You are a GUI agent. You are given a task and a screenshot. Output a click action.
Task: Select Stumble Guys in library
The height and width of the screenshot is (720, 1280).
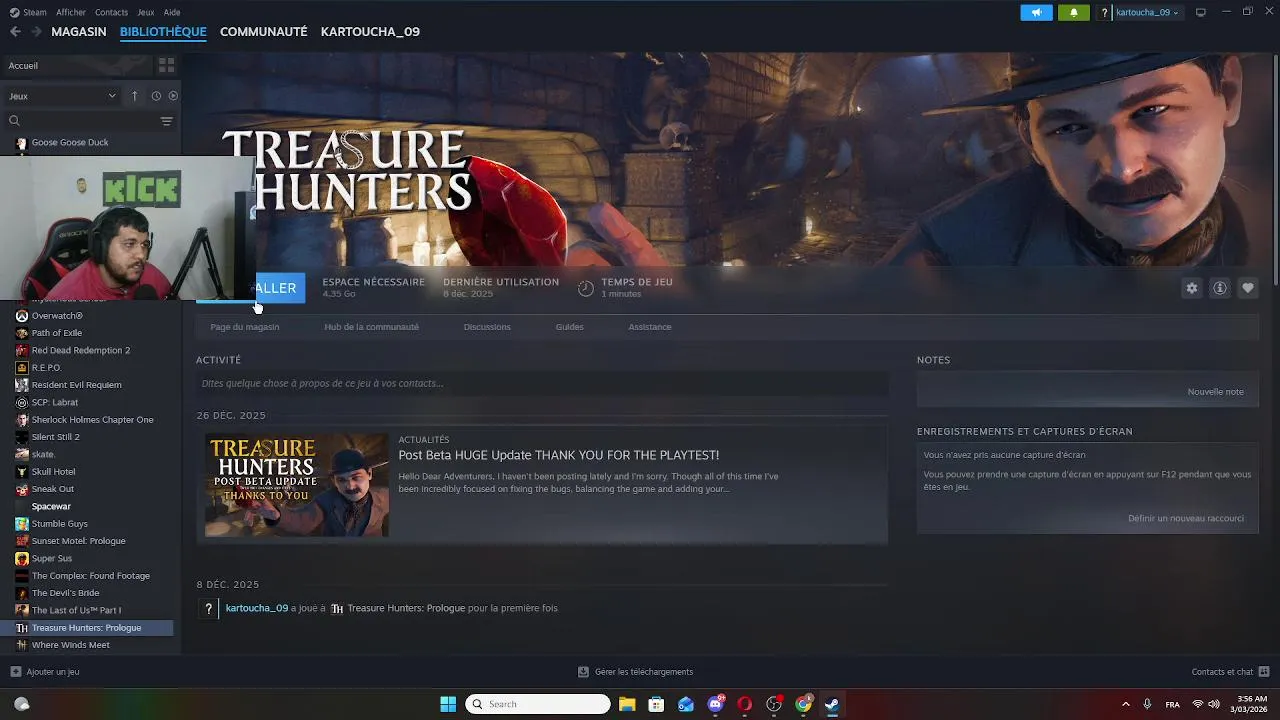tap(60, 524)
